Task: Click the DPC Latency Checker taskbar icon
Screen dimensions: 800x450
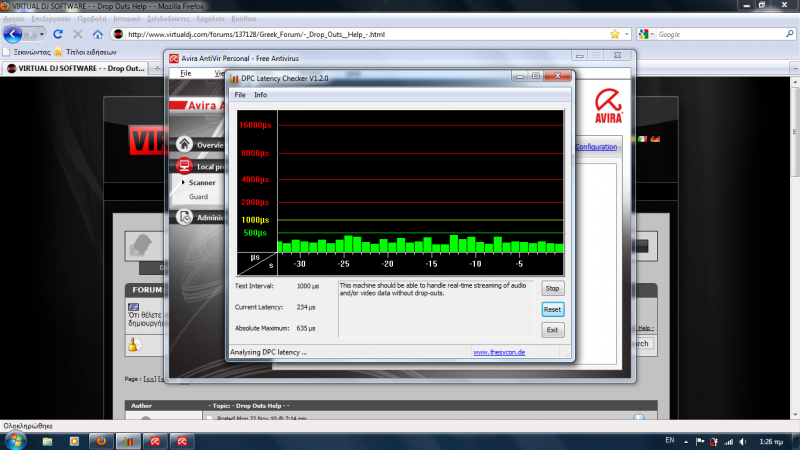Action: click(x=128, y=441)
